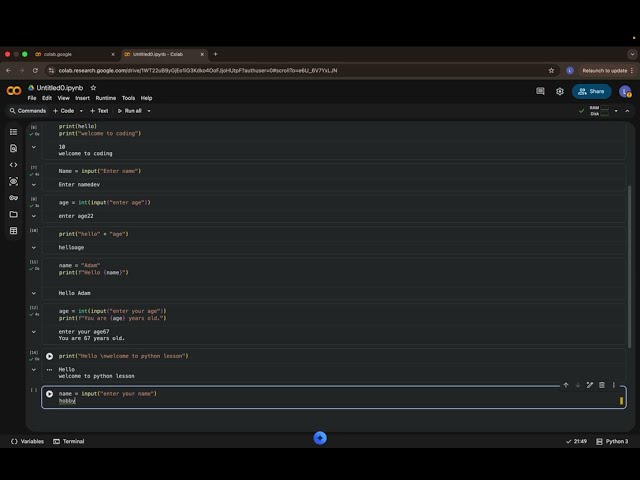Image resolution: width=640 pixels, height=480 pixels.
Task: Open more cell actions menu
Action: point(613,385)
